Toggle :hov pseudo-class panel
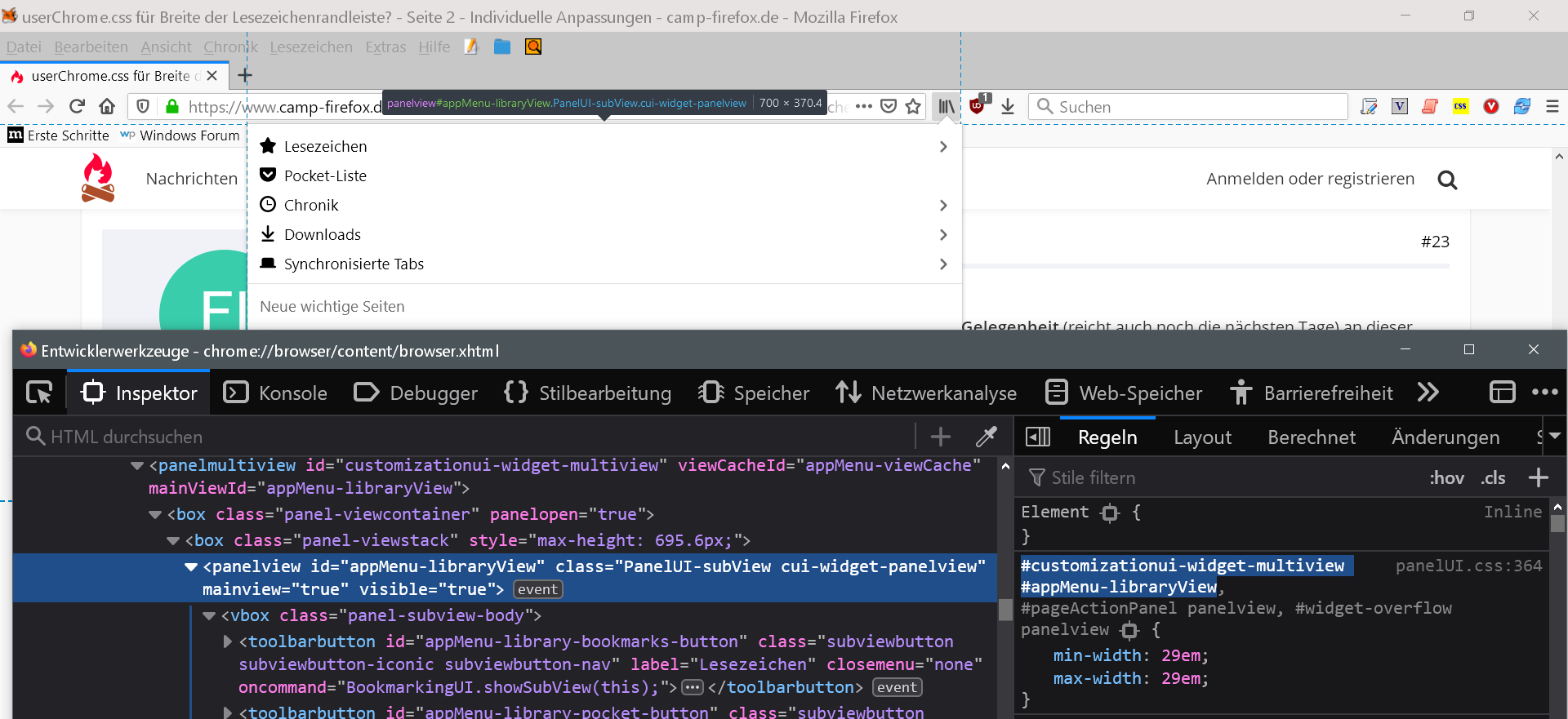1568x719 pixels. tap(1446, 478)
